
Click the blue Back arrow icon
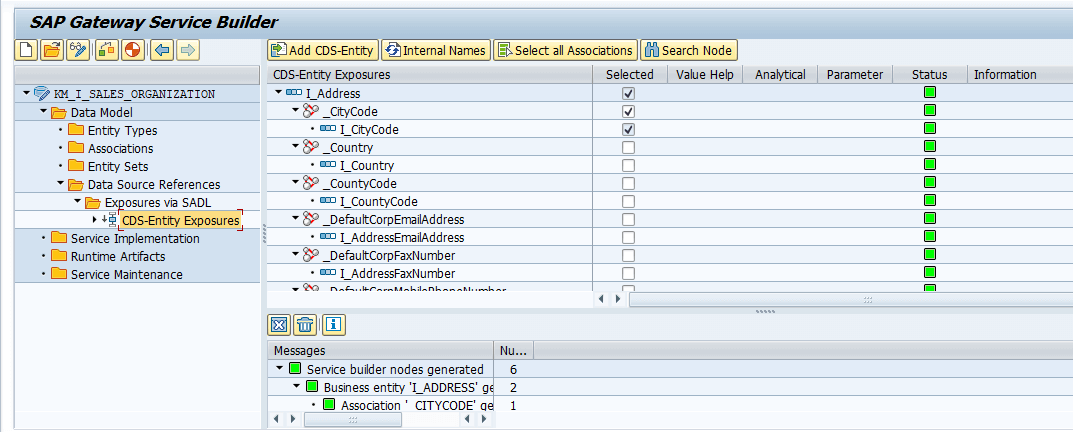162,50
